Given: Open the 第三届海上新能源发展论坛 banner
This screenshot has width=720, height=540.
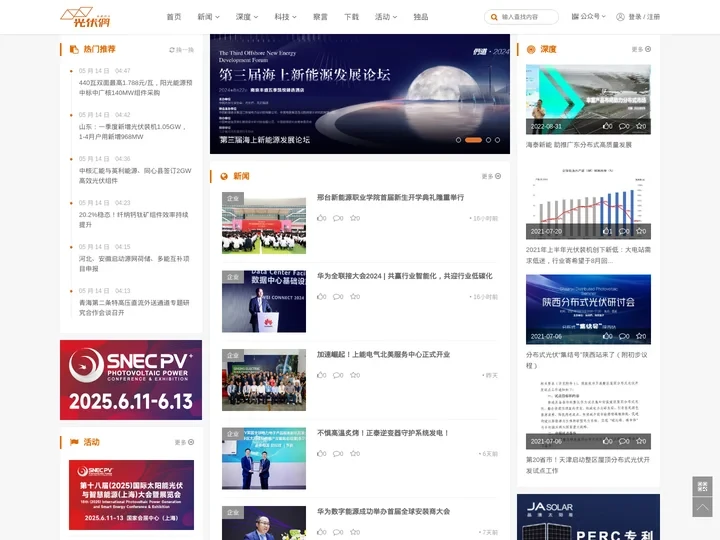Looking at the screenshot, I should click(360, 94).
